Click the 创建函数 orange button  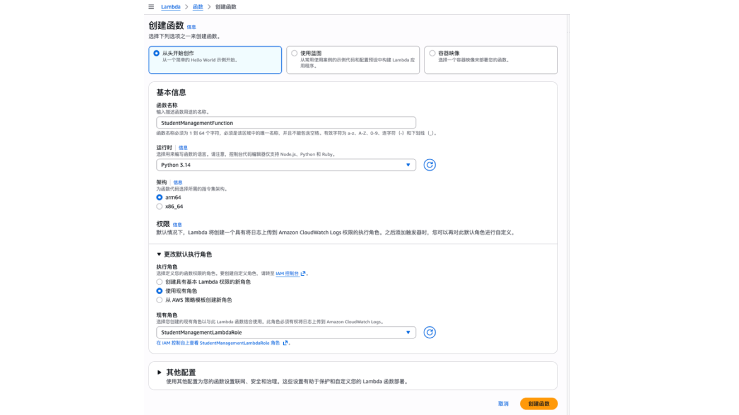(x=538, y=403)
